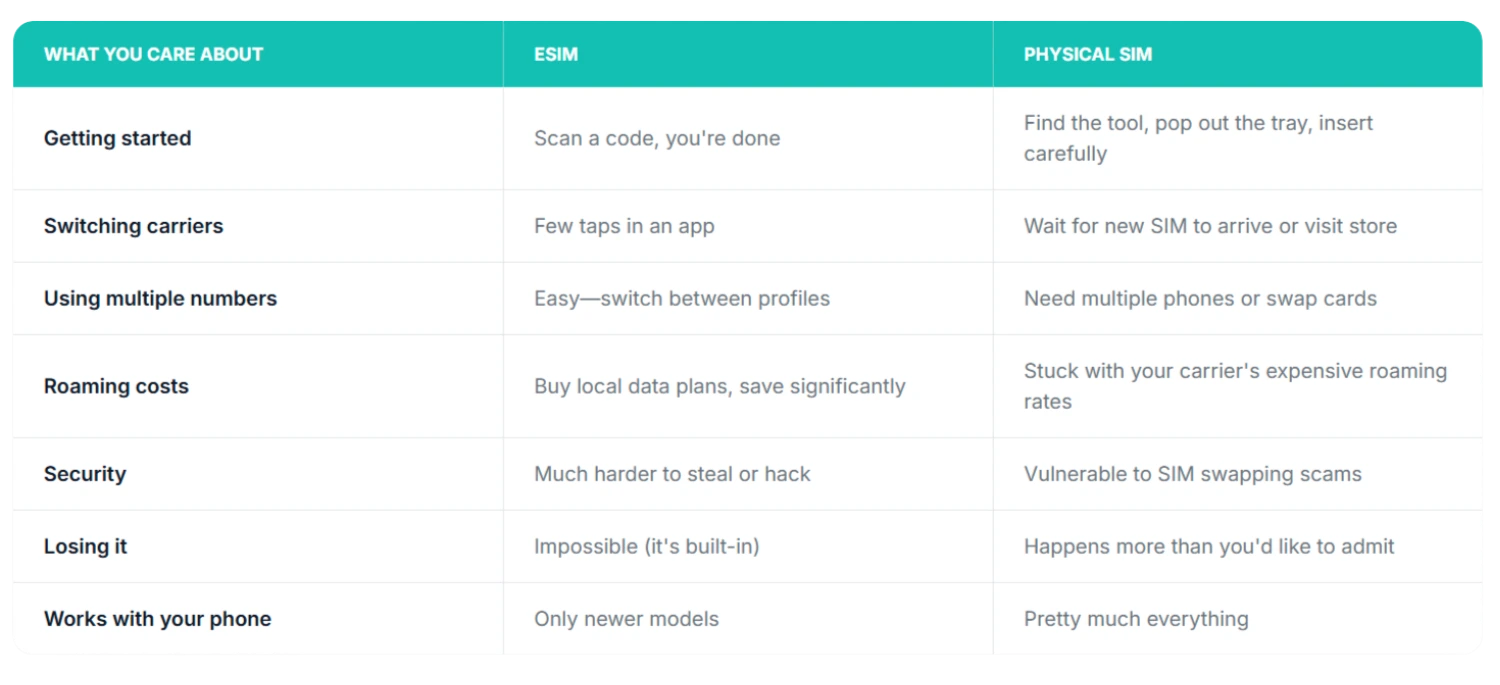
Task: Select the 'Using multiple numbers' row label
Action: click(x=160, y=298)
